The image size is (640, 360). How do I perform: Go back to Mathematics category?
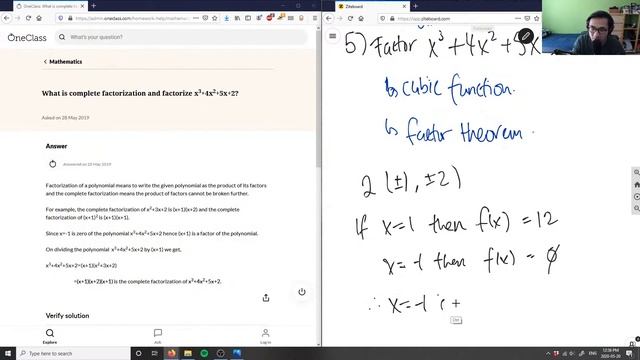(x=63, y=62)
